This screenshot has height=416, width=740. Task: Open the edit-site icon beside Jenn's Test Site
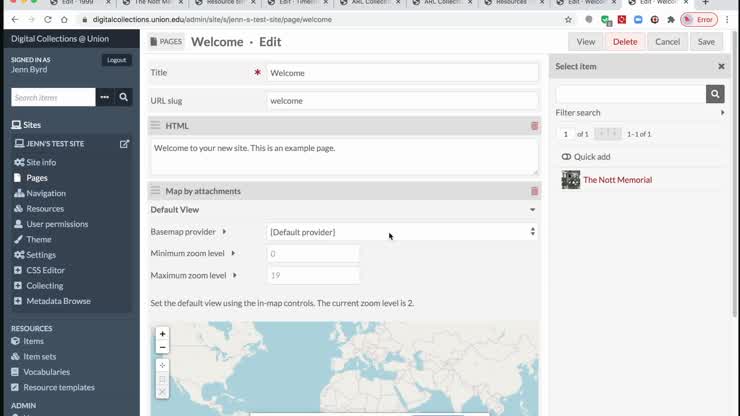[x=125, y=144]
